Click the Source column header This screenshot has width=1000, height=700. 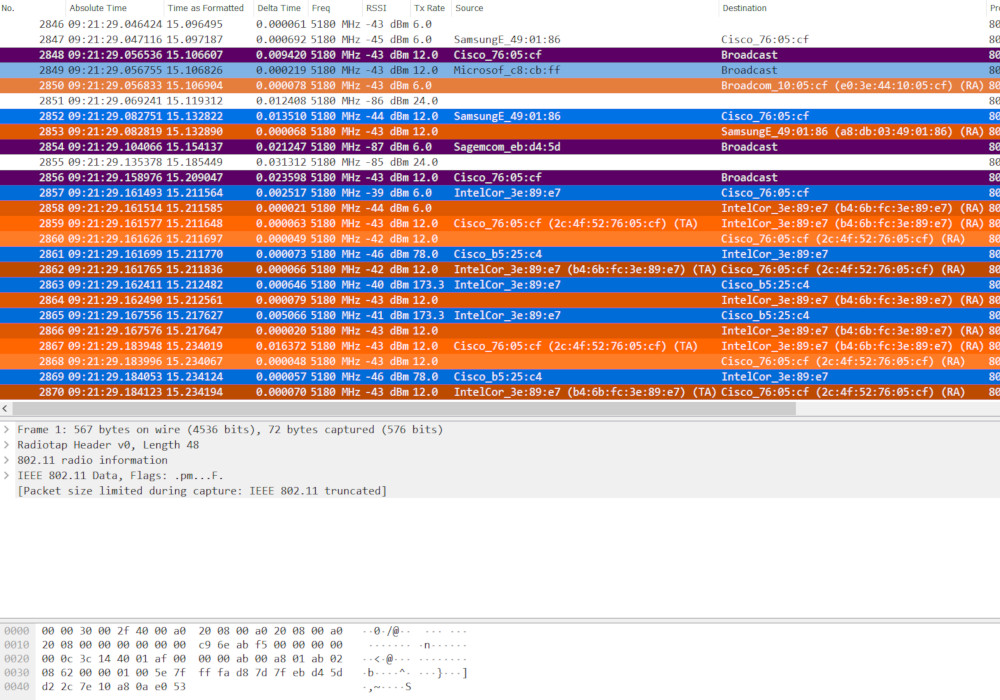click(x=470, y=8)
